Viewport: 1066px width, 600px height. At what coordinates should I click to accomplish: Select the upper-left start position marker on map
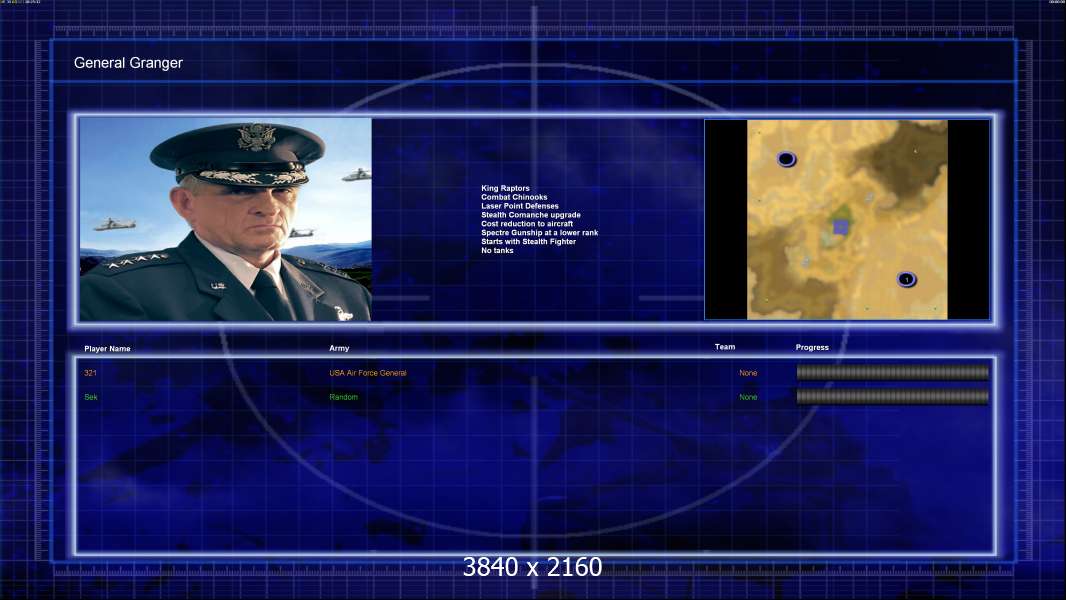[786, 159]
